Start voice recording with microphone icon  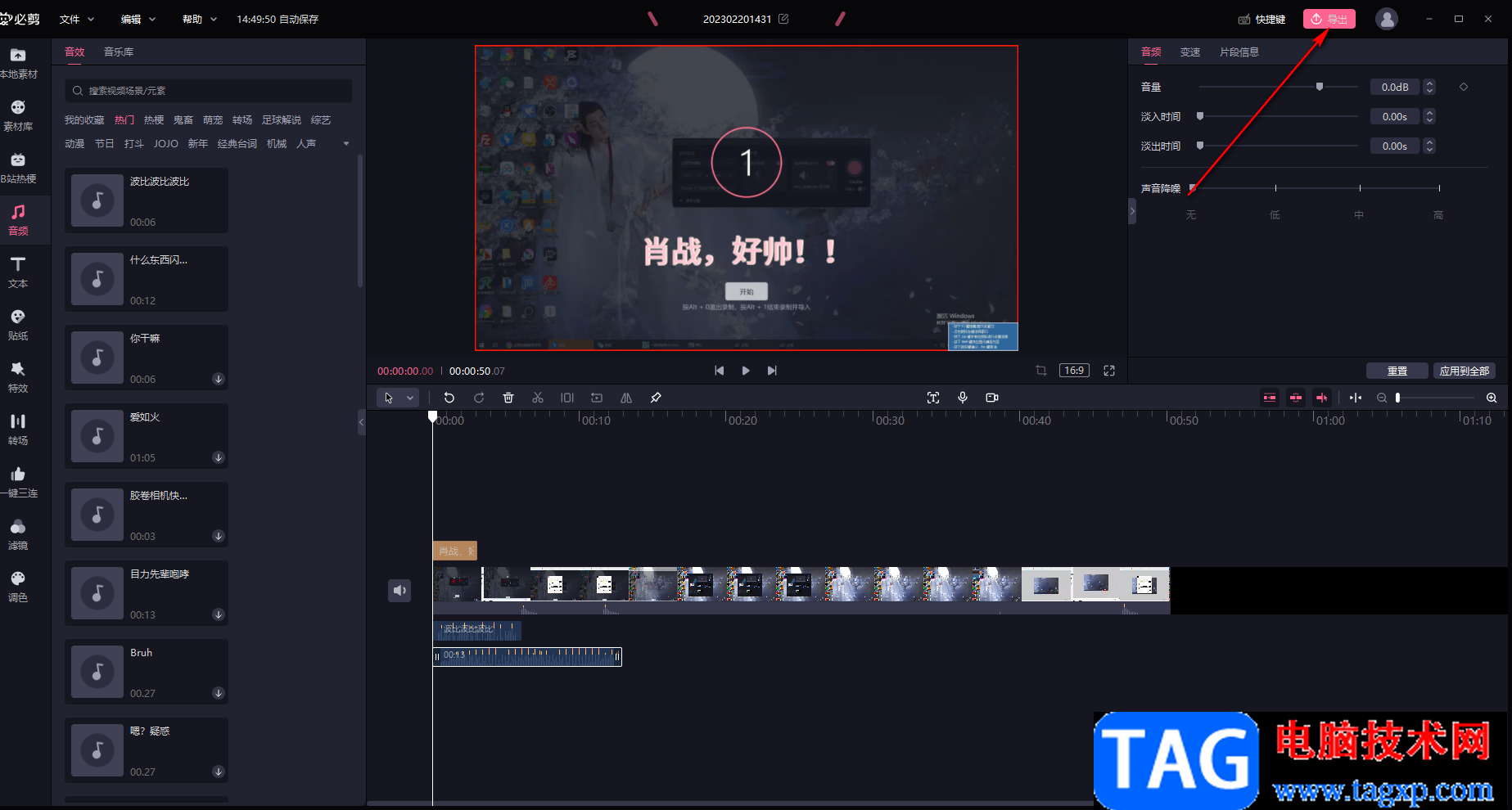[x=963, y=398]
